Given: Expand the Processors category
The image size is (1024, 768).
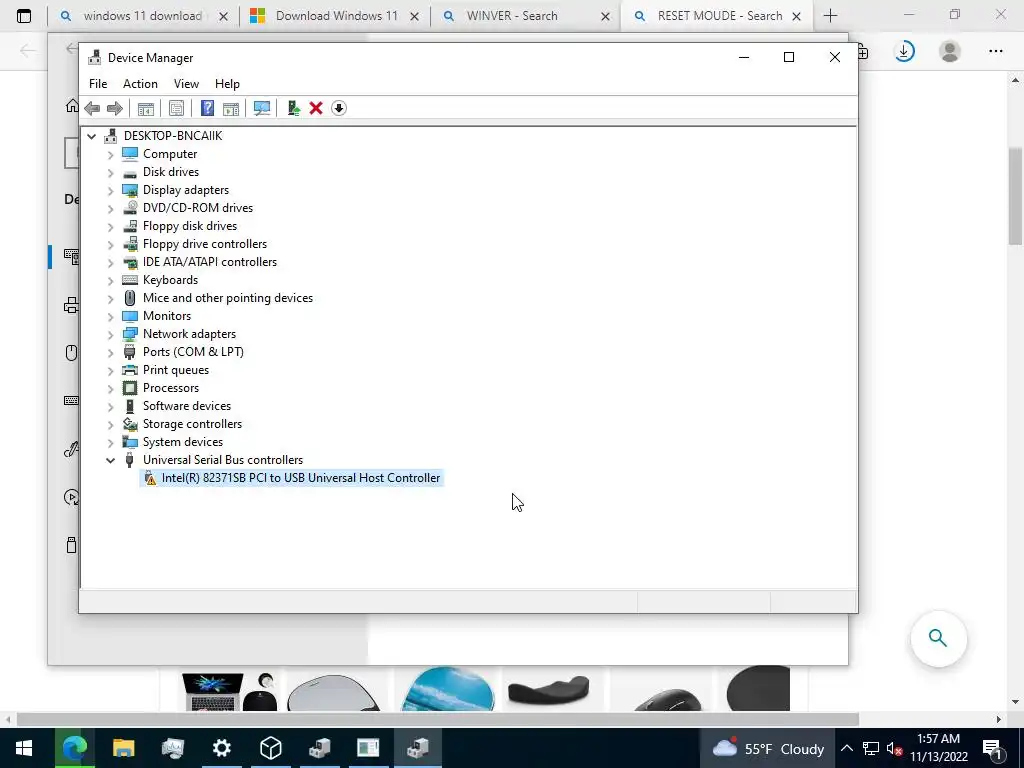Looking at the screenshot, I should pos(110,389).
